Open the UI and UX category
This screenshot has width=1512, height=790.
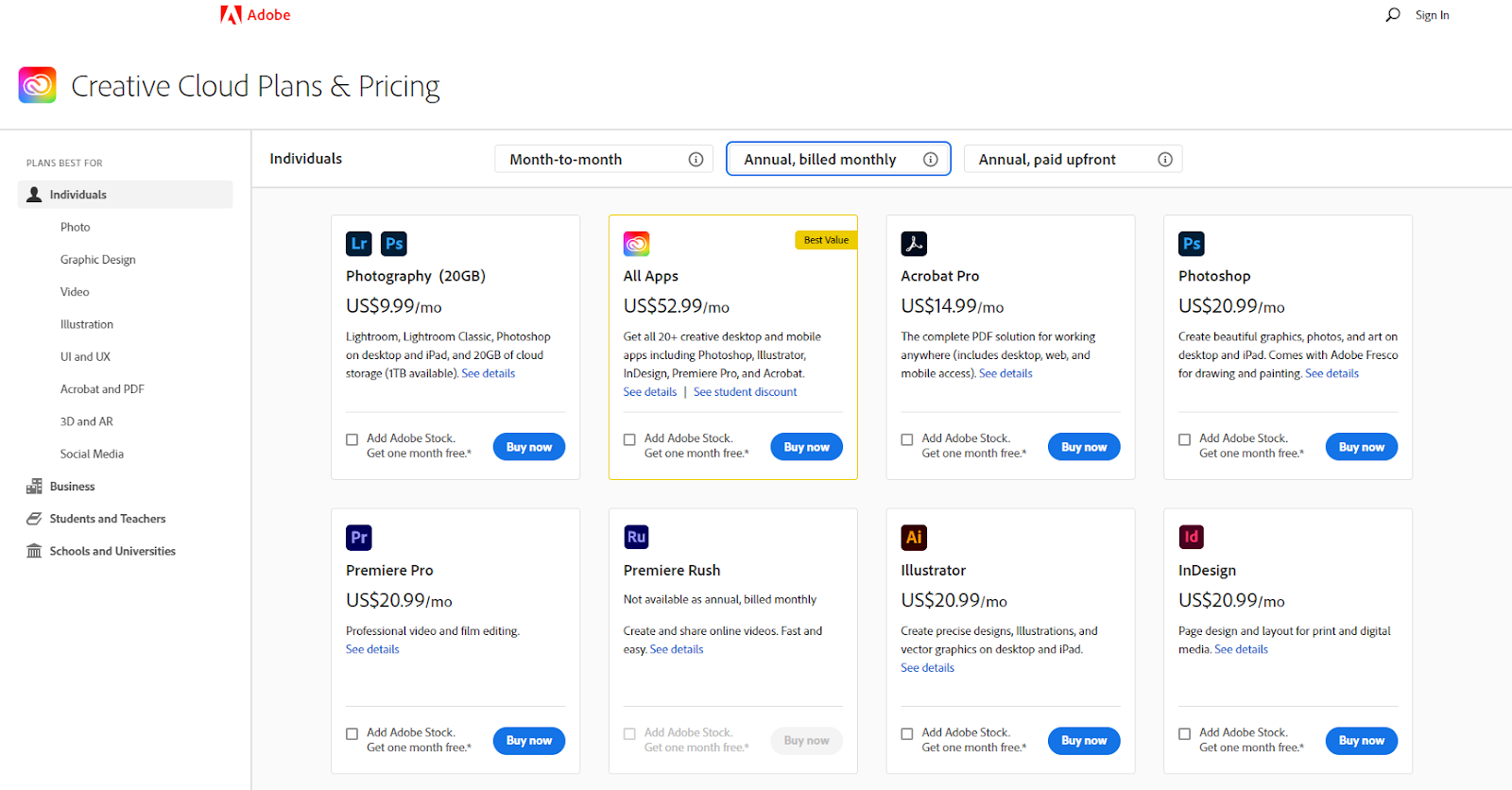tap(85, 357)
